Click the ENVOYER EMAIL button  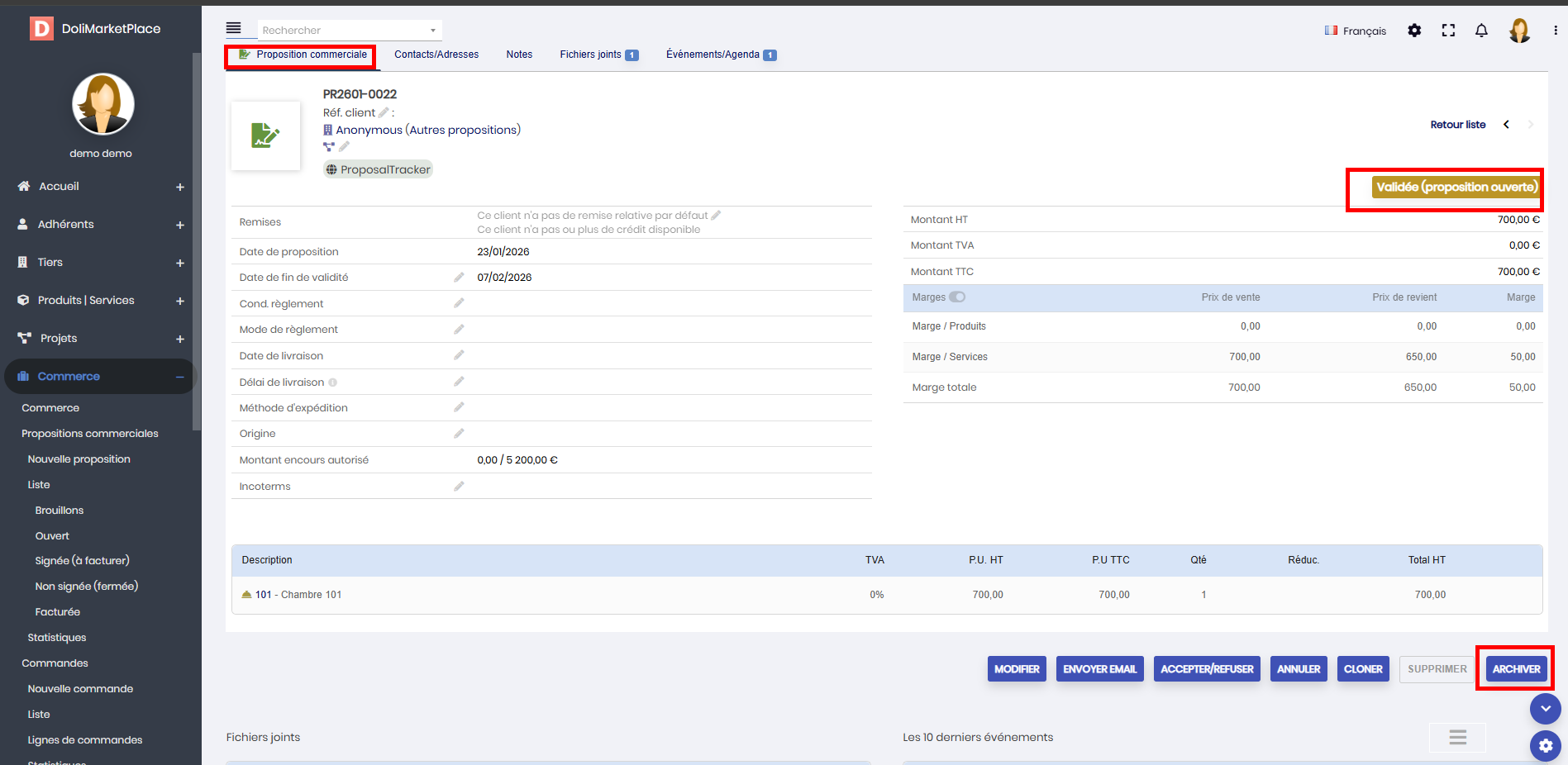1099,669
